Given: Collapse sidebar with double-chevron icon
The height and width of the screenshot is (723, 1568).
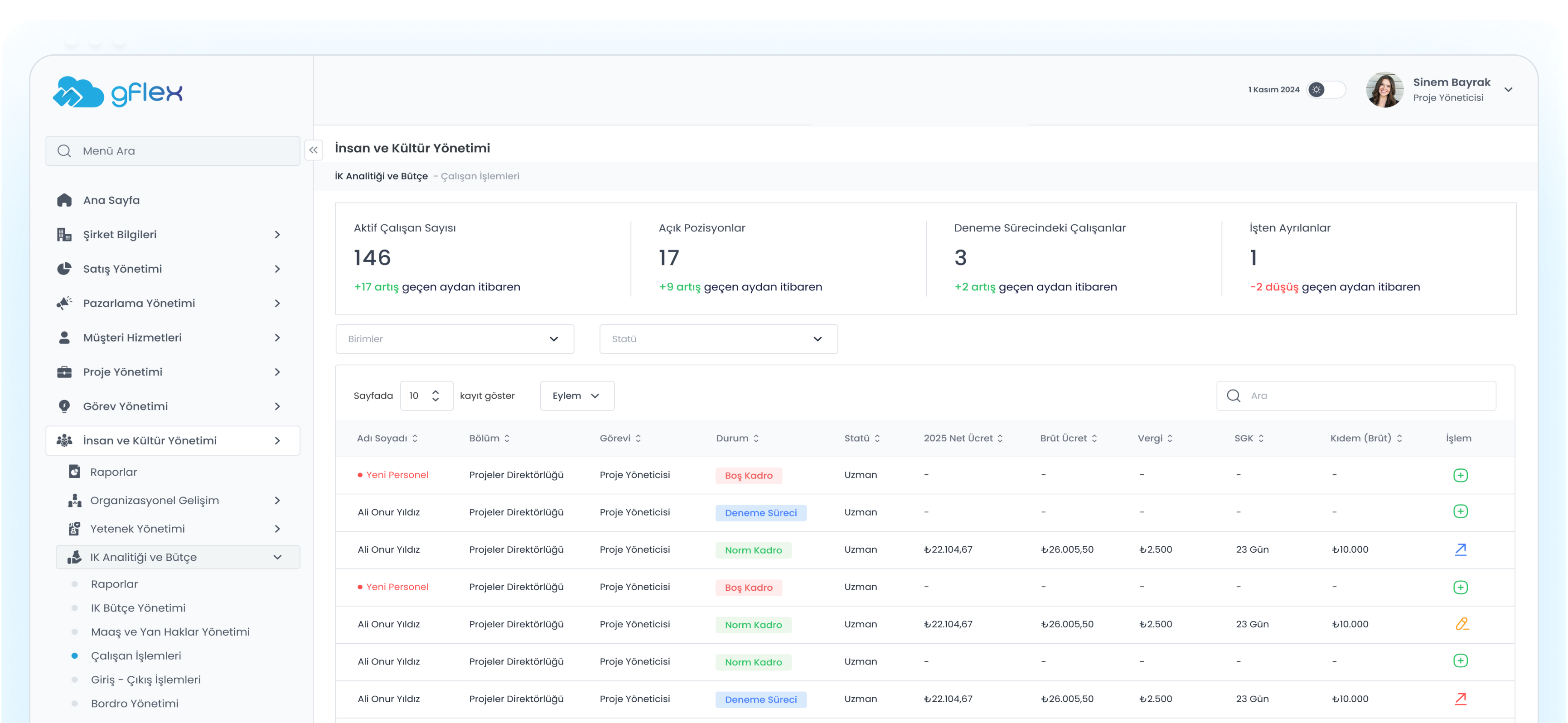Looking at the screenshot, I should [314, 149].
